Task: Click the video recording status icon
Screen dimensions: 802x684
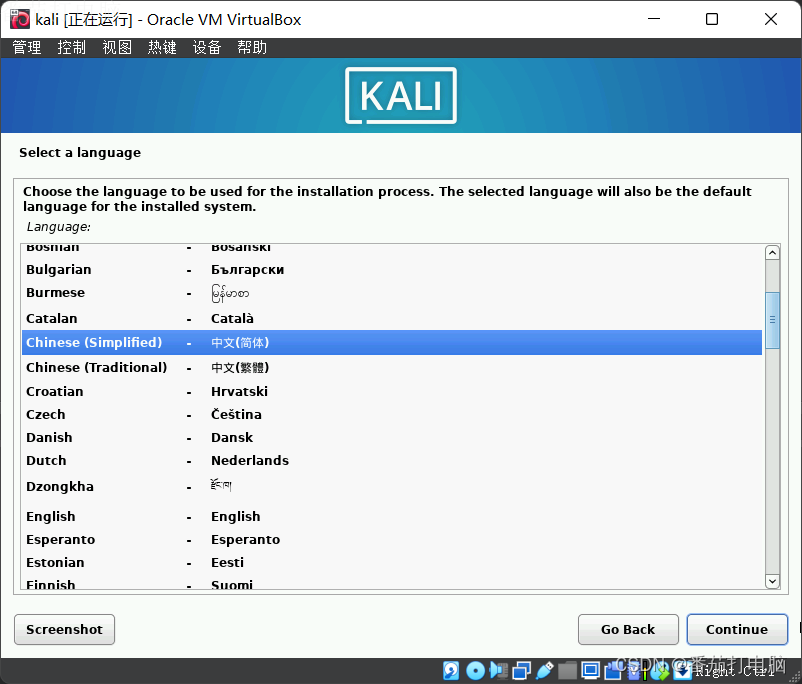Action: (x=613, y=670)
